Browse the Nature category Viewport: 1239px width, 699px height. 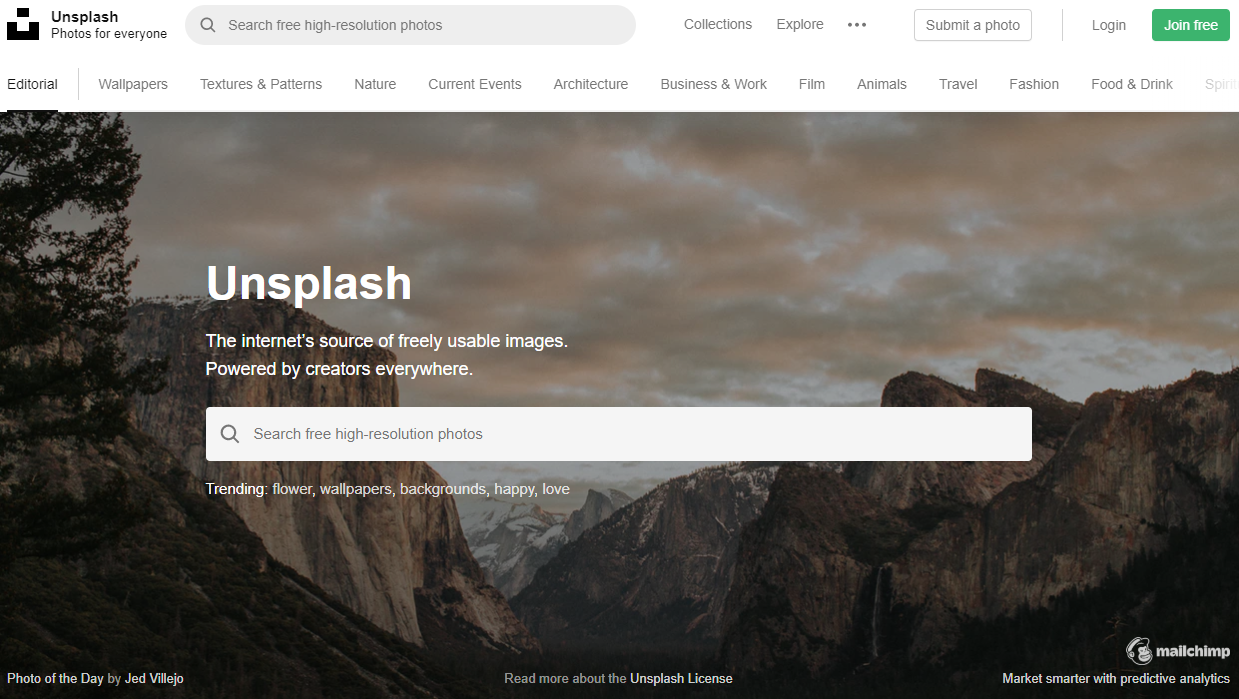375,84
